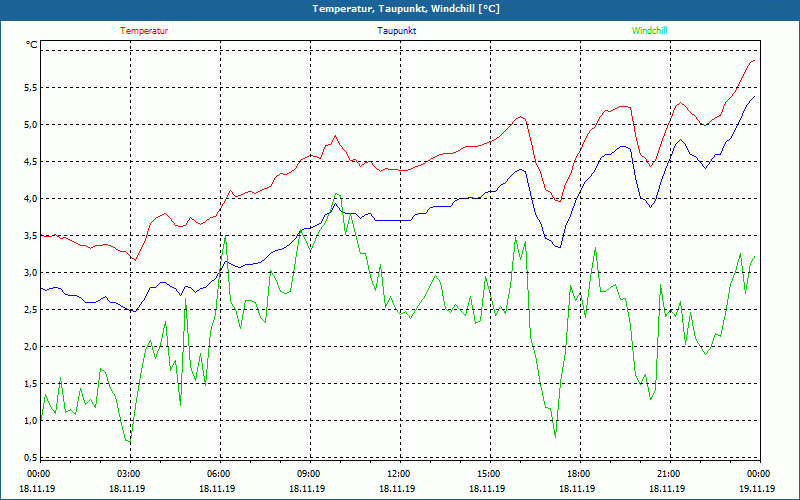
Task: Click the 3,5 y-axis value
Action: click(31, 236)
